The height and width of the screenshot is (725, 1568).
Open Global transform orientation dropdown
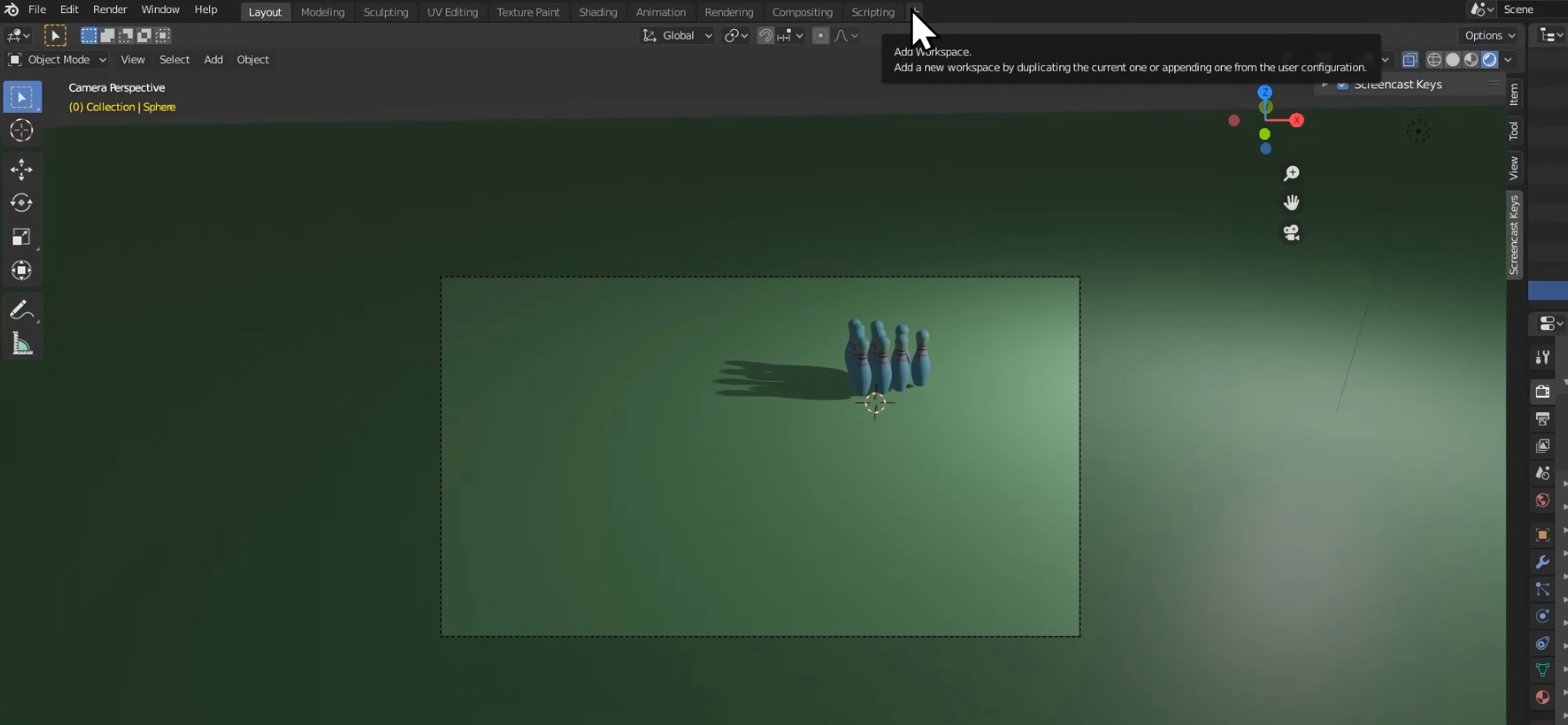(x=677, y=36)
